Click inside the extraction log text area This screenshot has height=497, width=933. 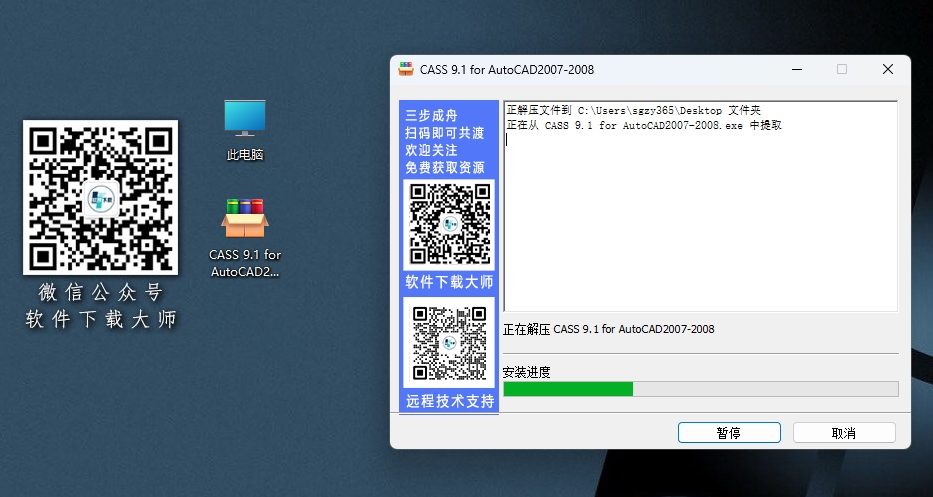[x=700, y=230]
